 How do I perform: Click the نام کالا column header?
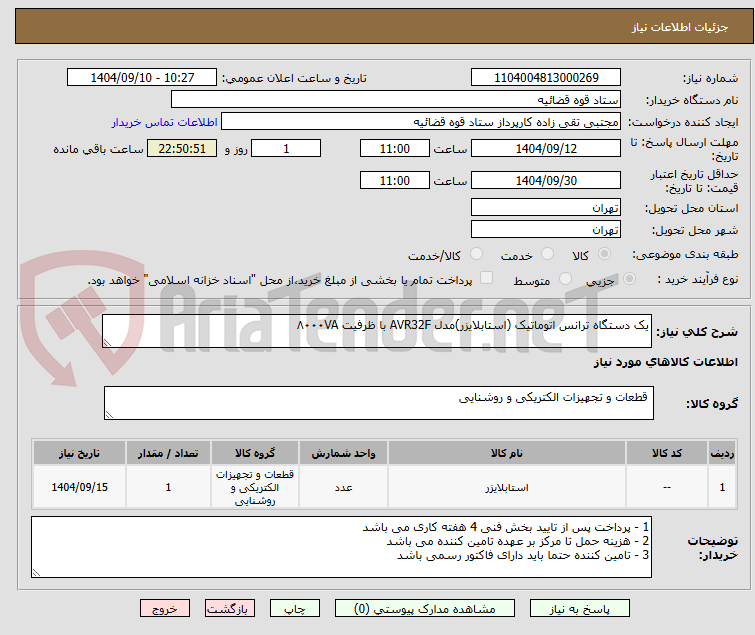pos(507,453)
